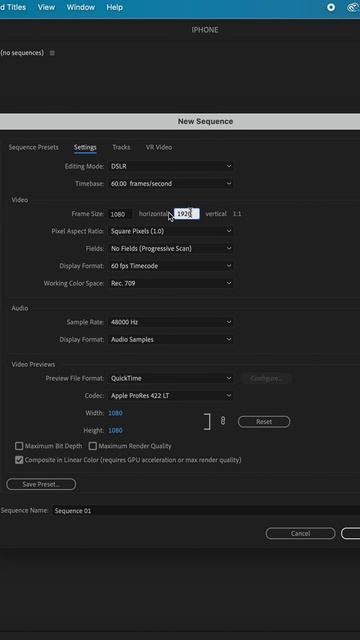Open the Sample Rate dropdown
This screenshot has width=360, height=640.
click(171, 322)
